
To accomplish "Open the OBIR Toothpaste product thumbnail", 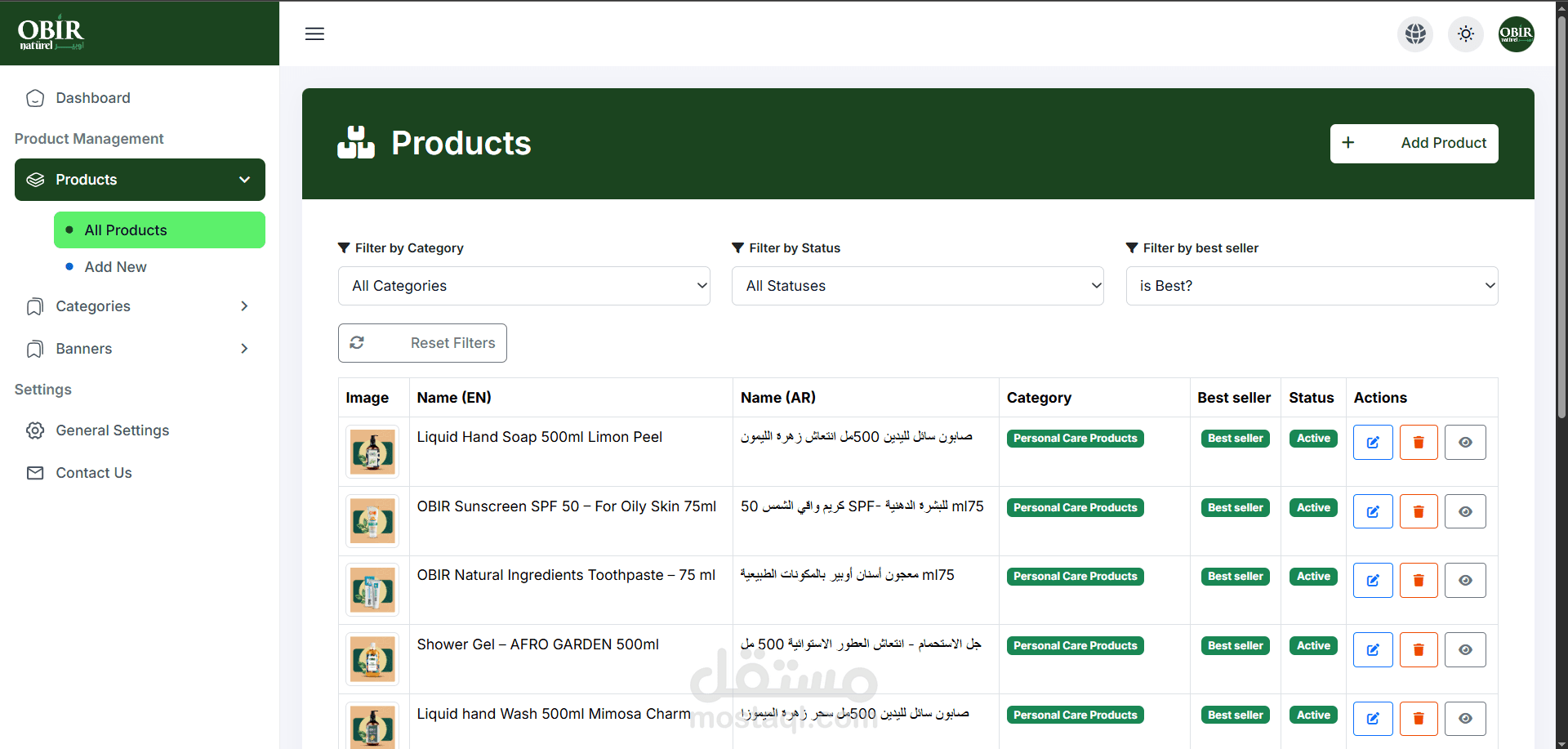I will [x=372, y=590].
